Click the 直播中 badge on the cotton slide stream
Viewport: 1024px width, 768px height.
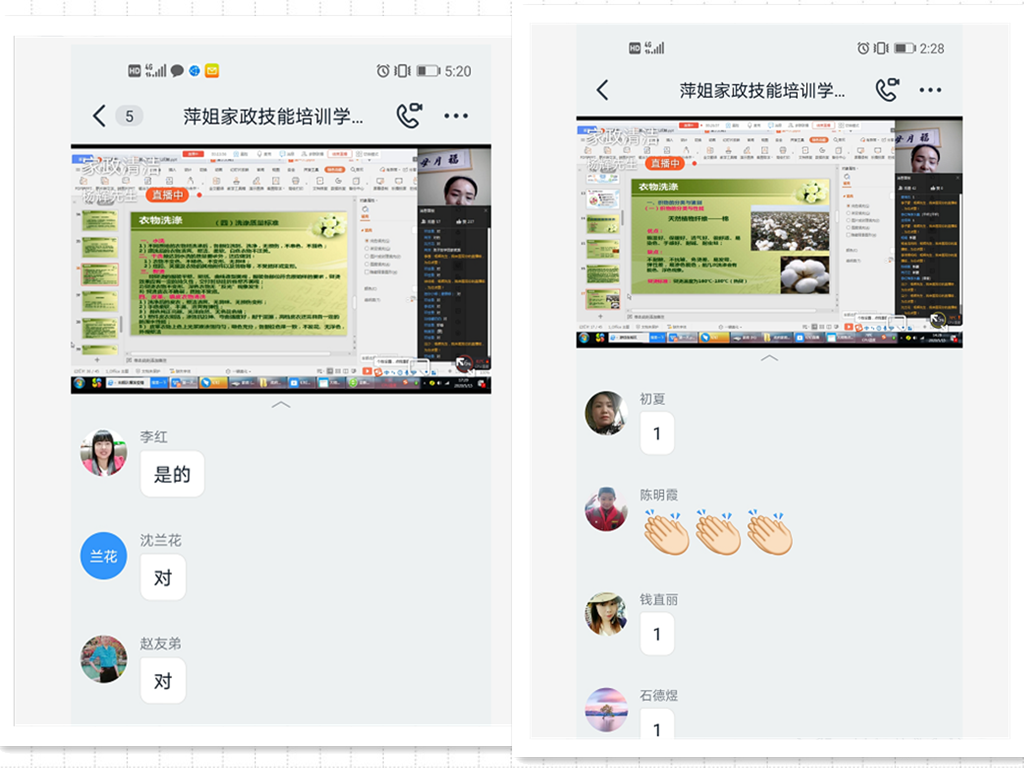tap(664, 163)
